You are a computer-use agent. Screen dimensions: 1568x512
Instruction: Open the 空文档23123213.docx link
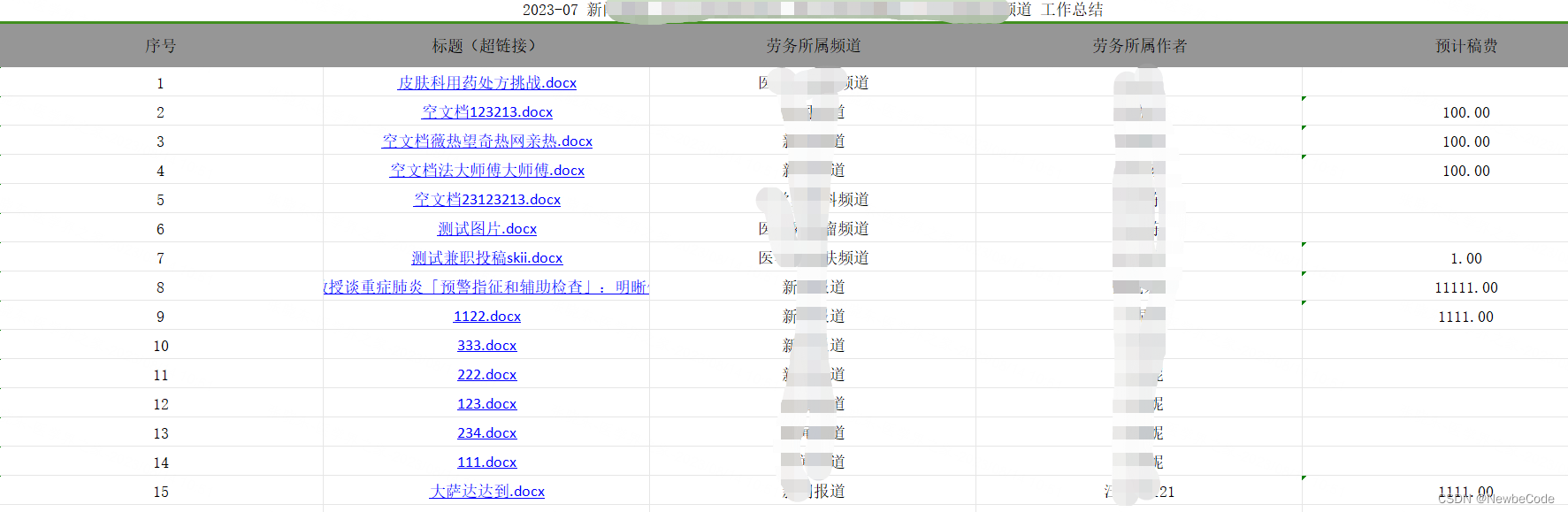click(486, 200)
